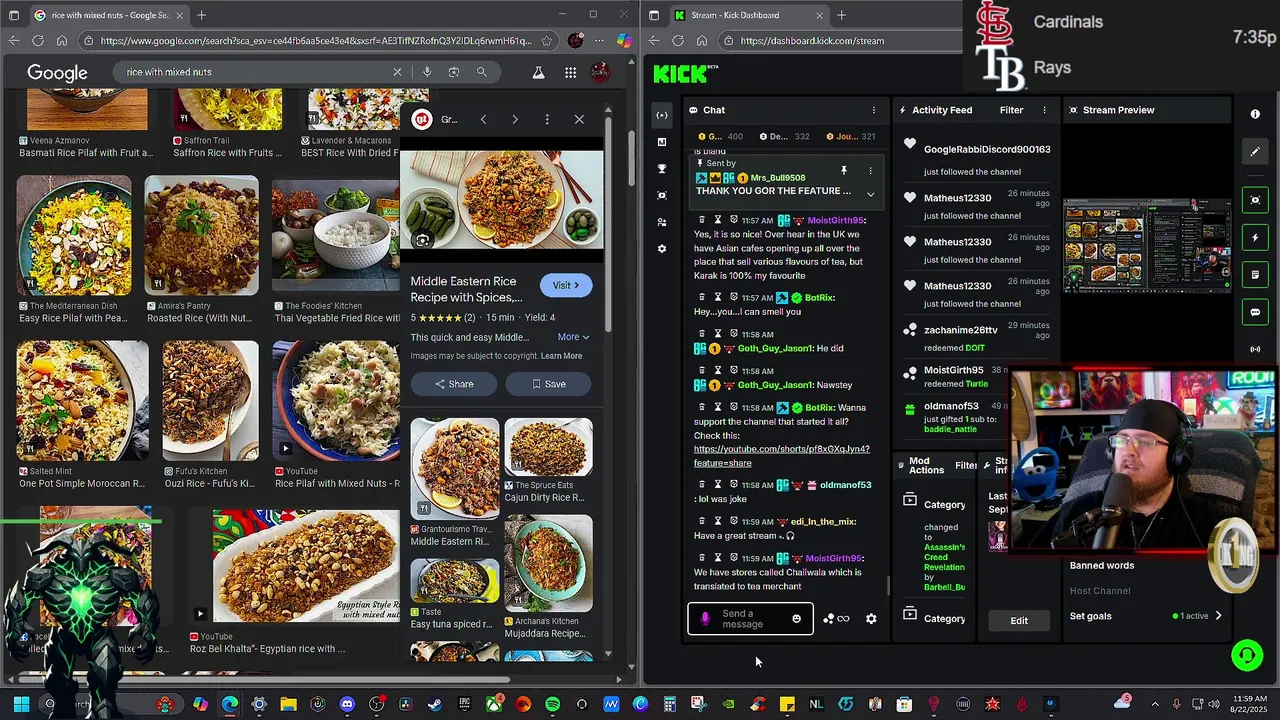Open Spotify from the taskbar
Screen dimensions: 1280x720
(x=553, y=704)
